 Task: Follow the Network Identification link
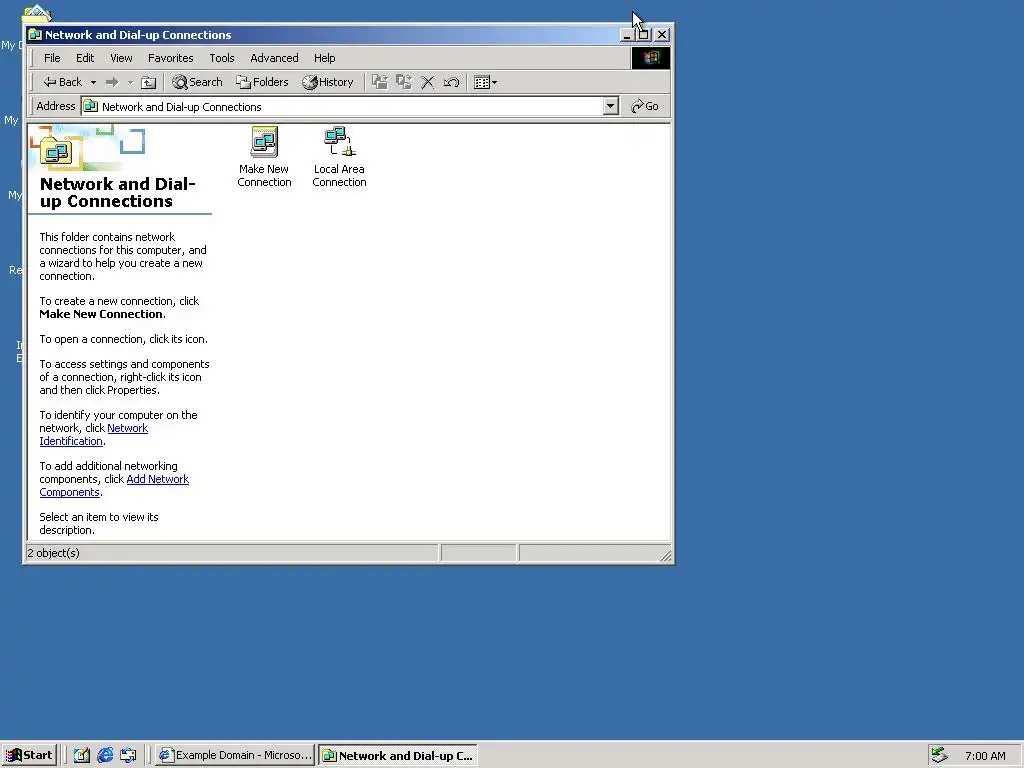tap(93, 434)
